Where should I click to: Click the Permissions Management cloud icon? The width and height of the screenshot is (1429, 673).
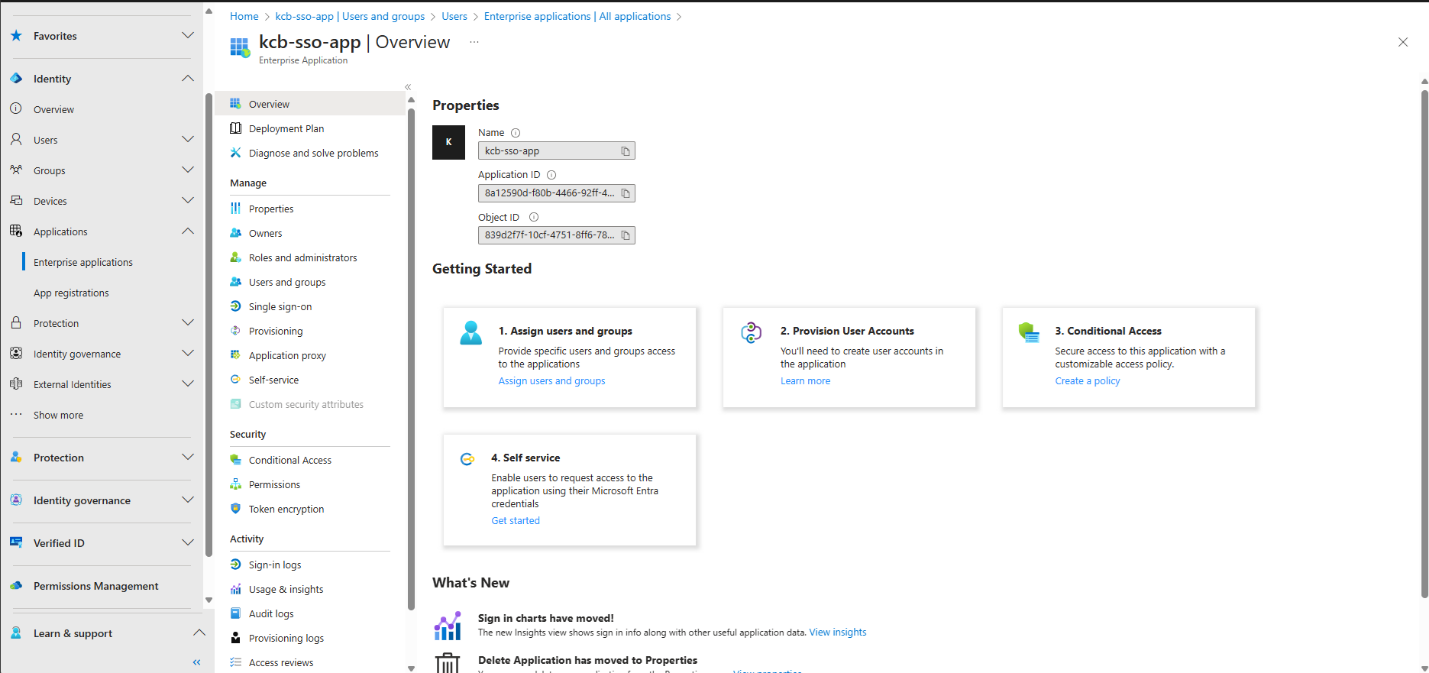pyautogui.click(x=16, y=586)
